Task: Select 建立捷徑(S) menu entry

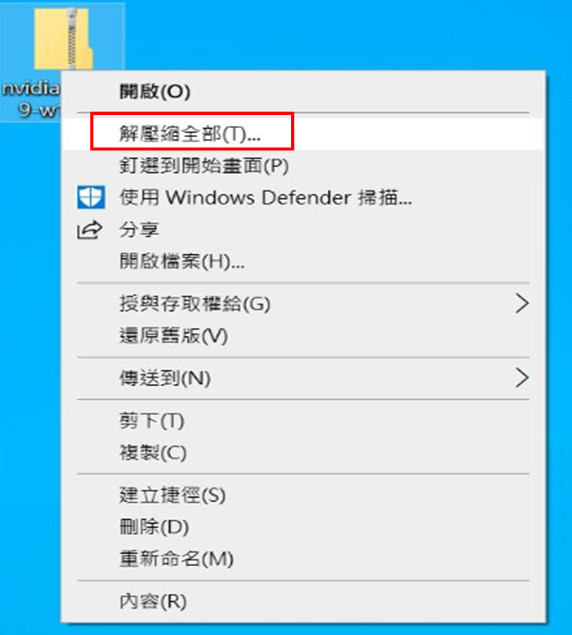Action: (x=303, y=495)
